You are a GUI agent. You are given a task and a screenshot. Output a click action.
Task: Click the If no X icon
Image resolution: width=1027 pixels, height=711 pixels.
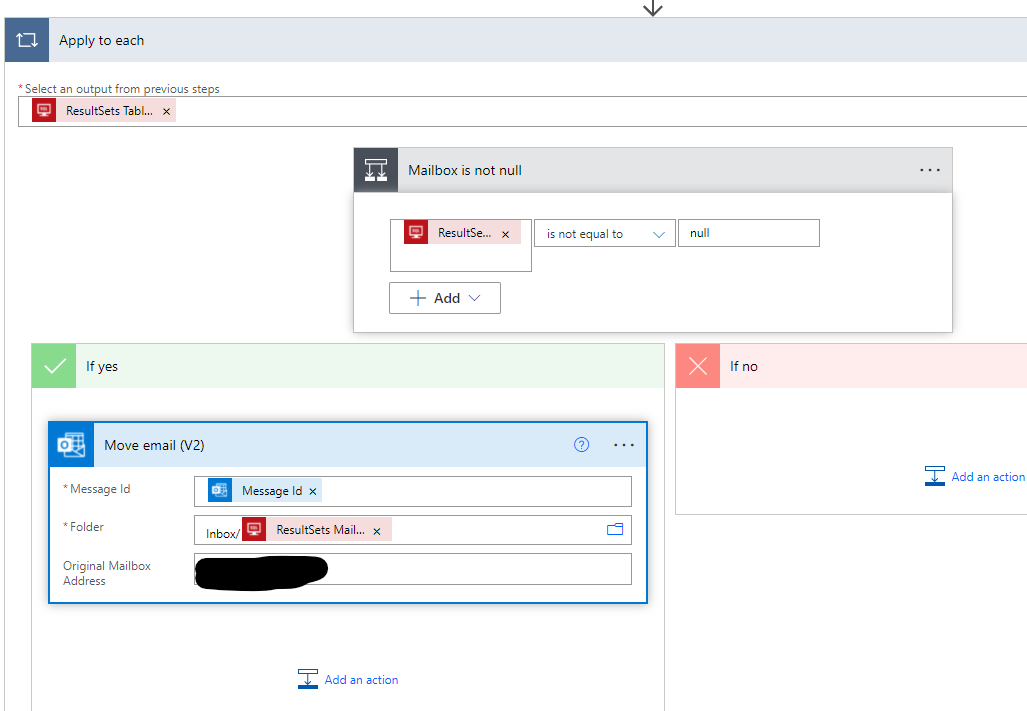[x=698, y=366]
